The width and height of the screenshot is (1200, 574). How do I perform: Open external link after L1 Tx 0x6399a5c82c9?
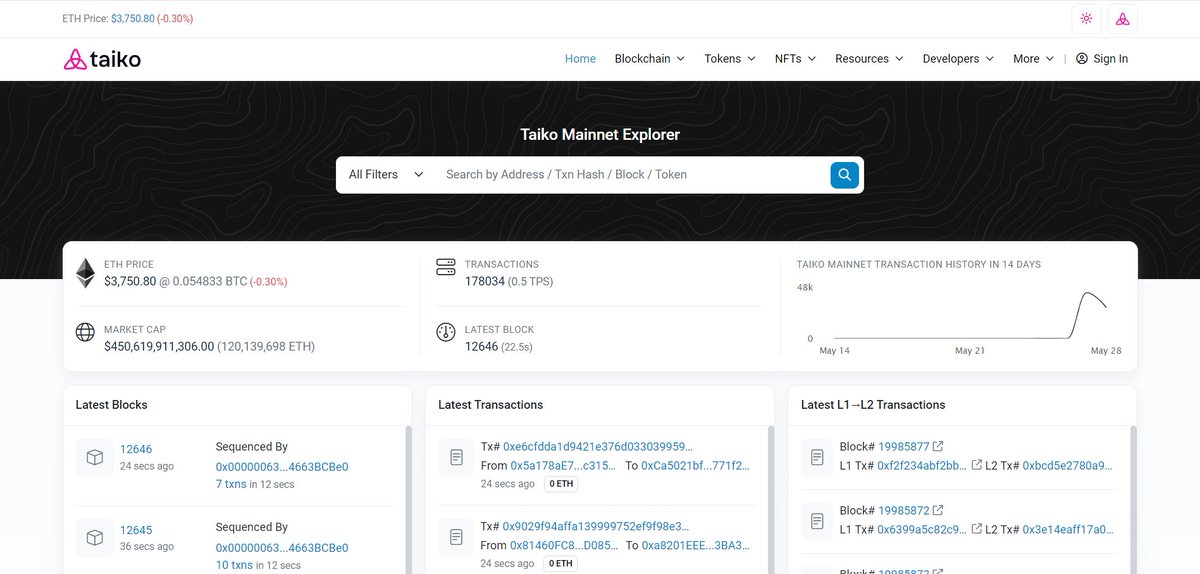coord(976,530)
